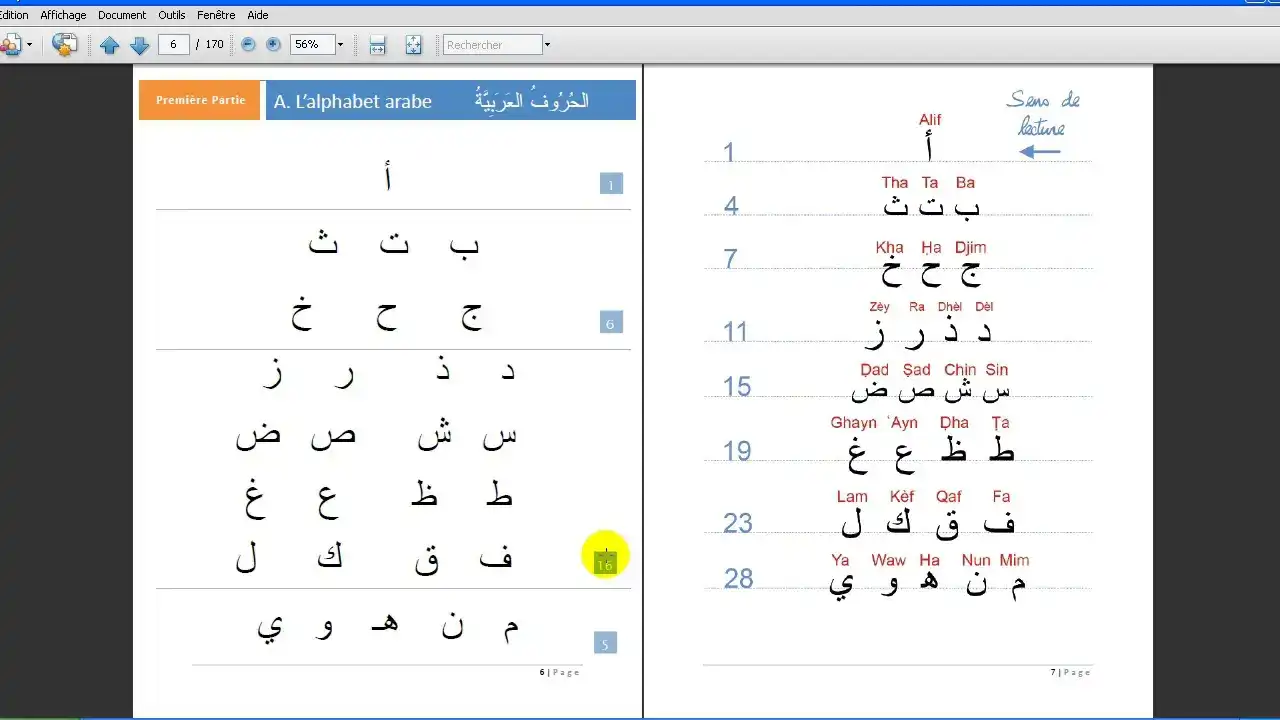Click the 56% zoom value field
The image size is (1280, 720).
(311, 45)
